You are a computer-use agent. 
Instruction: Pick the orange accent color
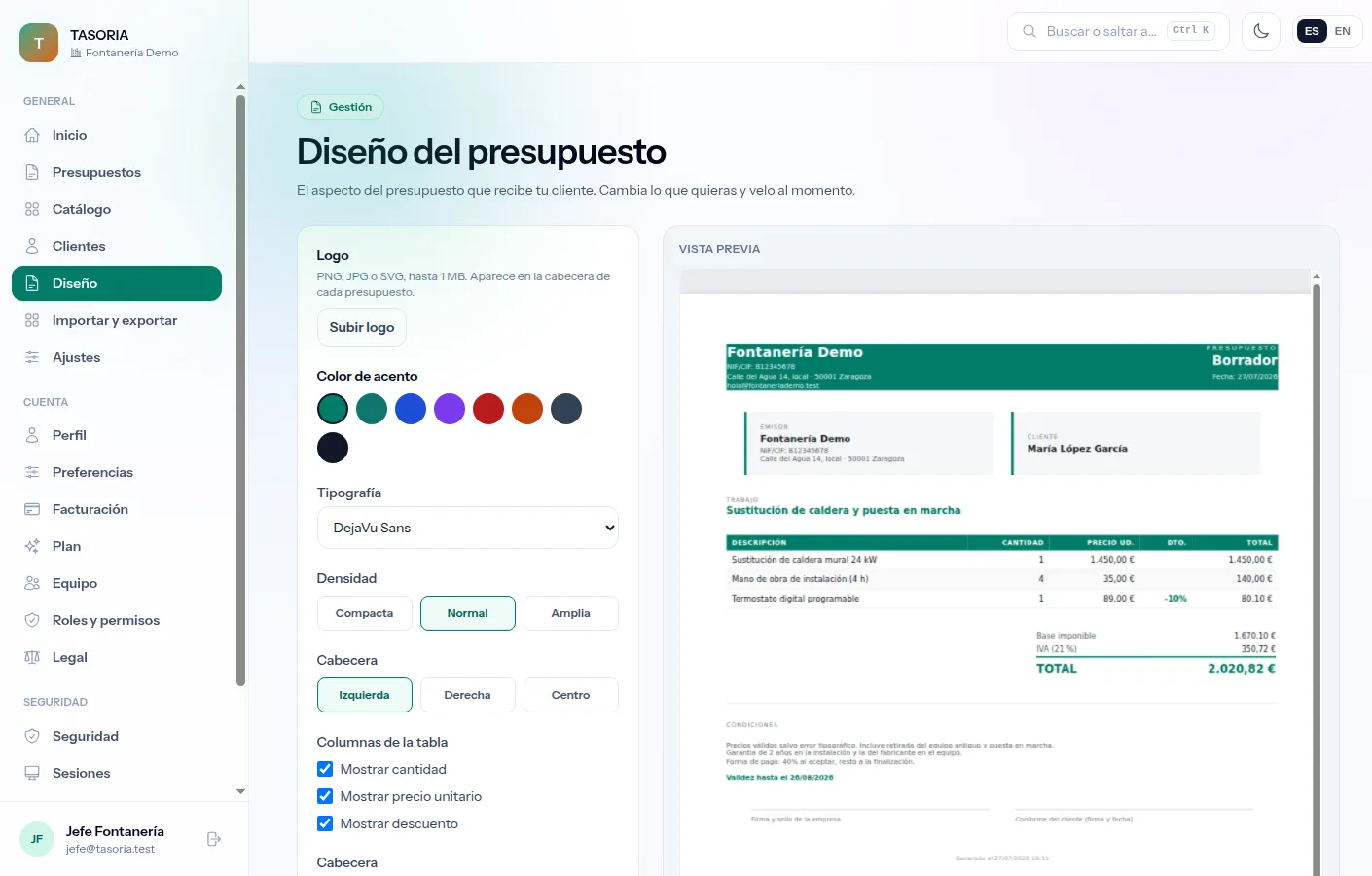pyautogui.click(x=527, y=409)
